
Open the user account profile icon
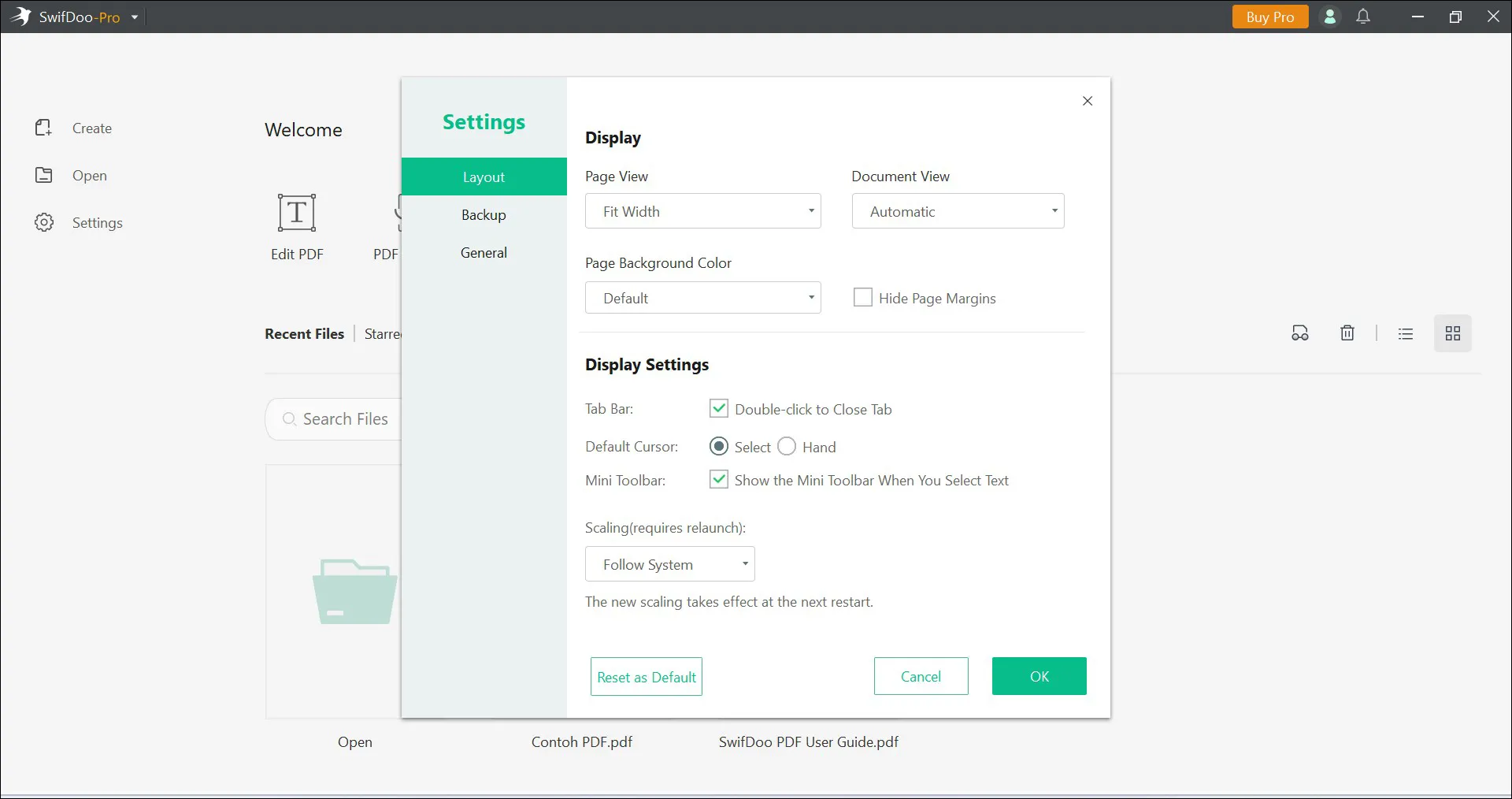[x=1329, y=17]
